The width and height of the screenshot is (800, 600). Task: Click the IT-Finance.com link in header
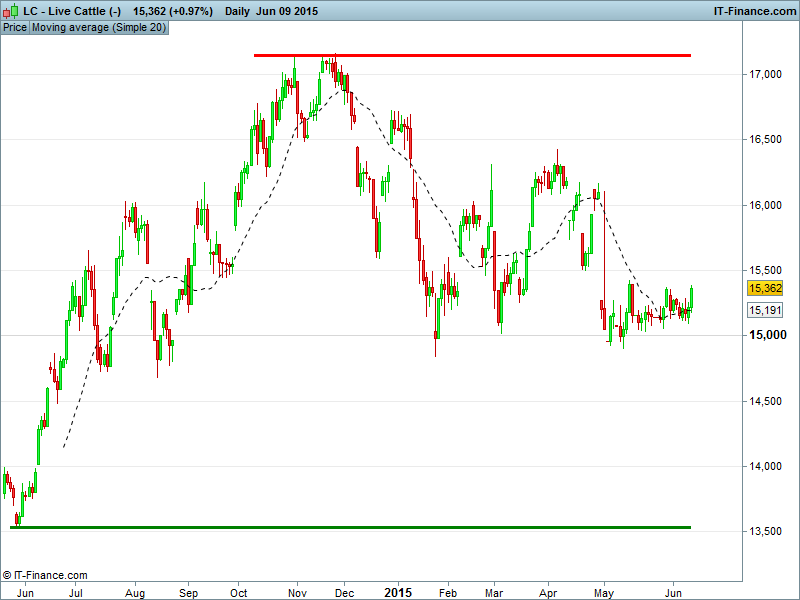[x=754, y=10]
